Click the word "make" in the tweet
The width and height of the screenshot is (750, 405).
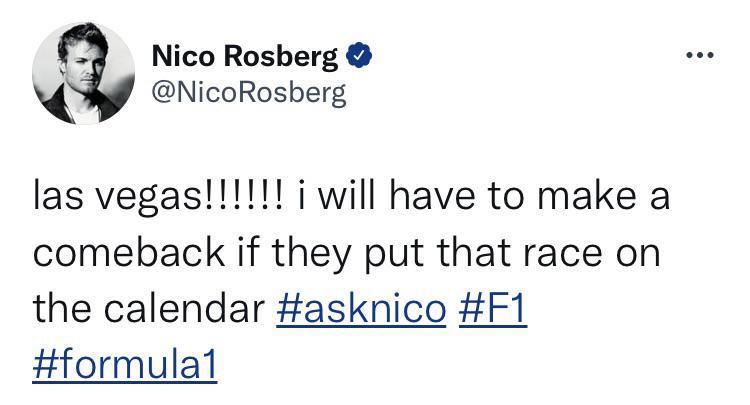587,197
